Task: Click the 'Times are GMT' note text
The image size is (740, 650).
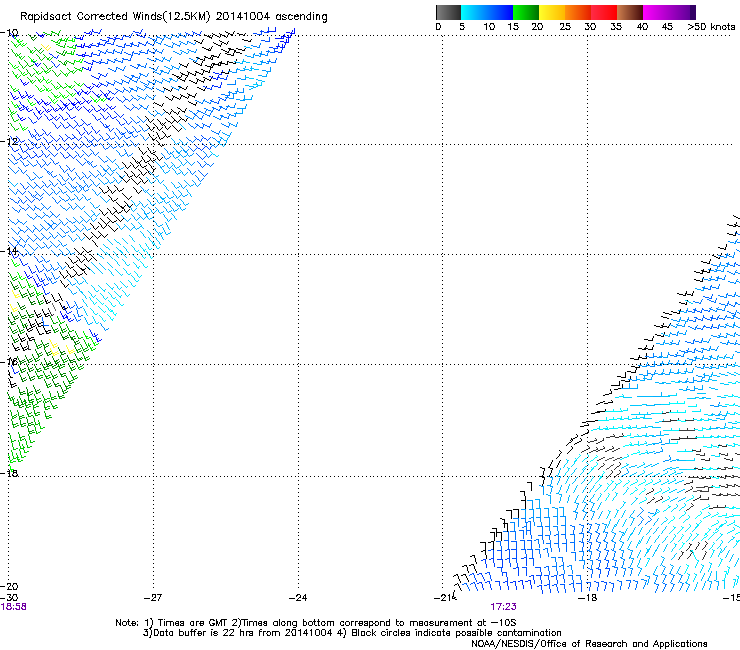Action: tap(193, 623)
